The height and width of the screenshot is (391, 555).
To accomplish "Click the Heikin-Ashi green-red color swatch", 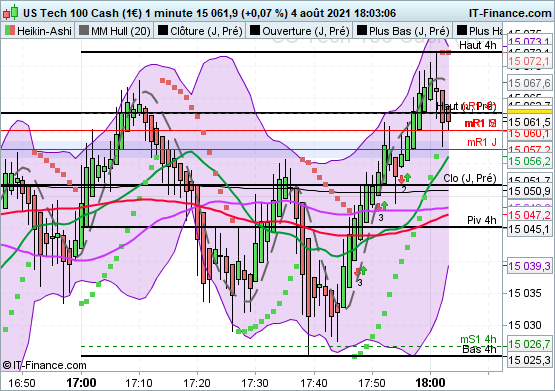I will pos(10,30).
